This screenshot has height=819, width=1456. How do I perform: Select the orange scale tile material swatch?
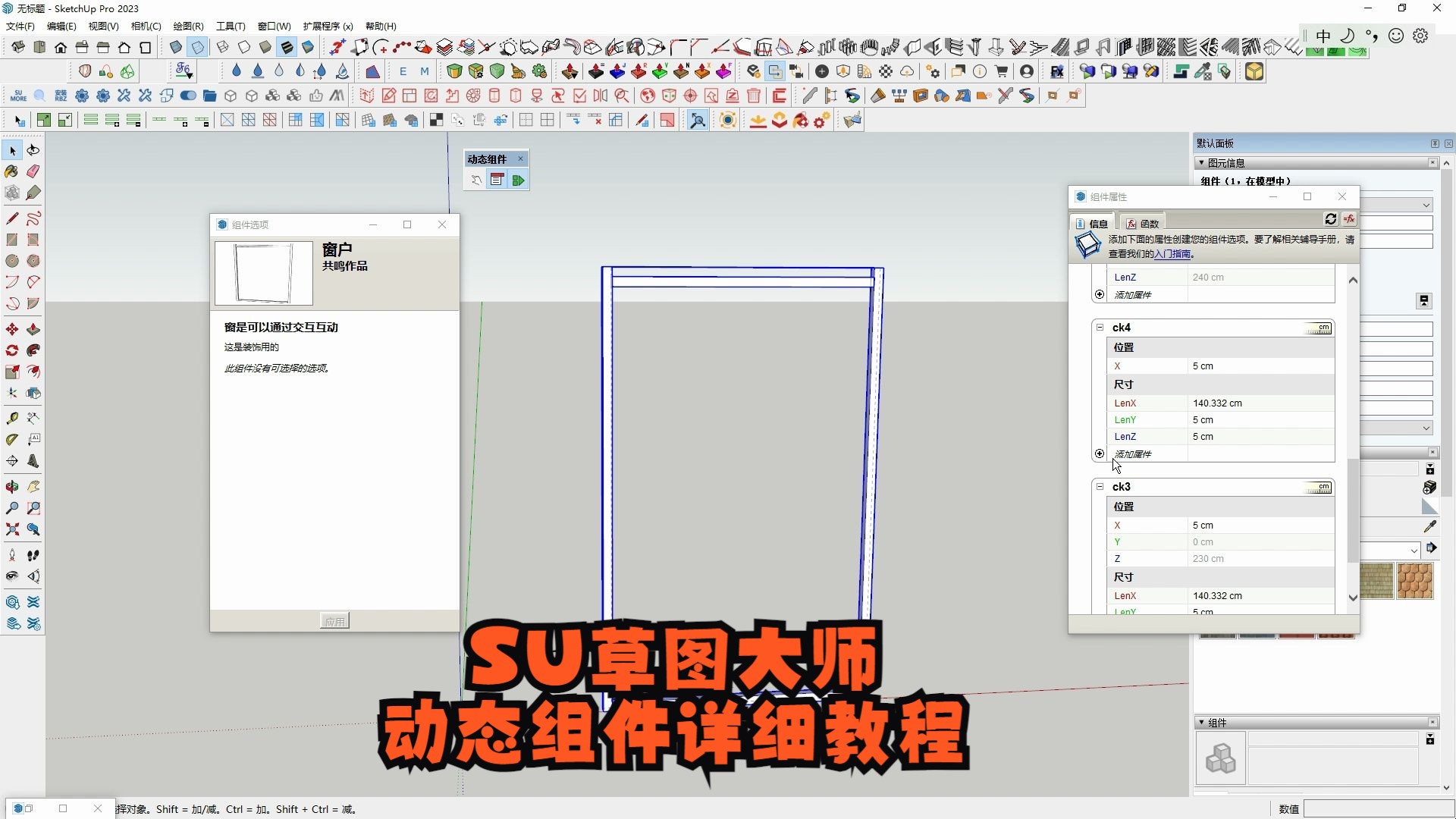(x=1414, y=581)
